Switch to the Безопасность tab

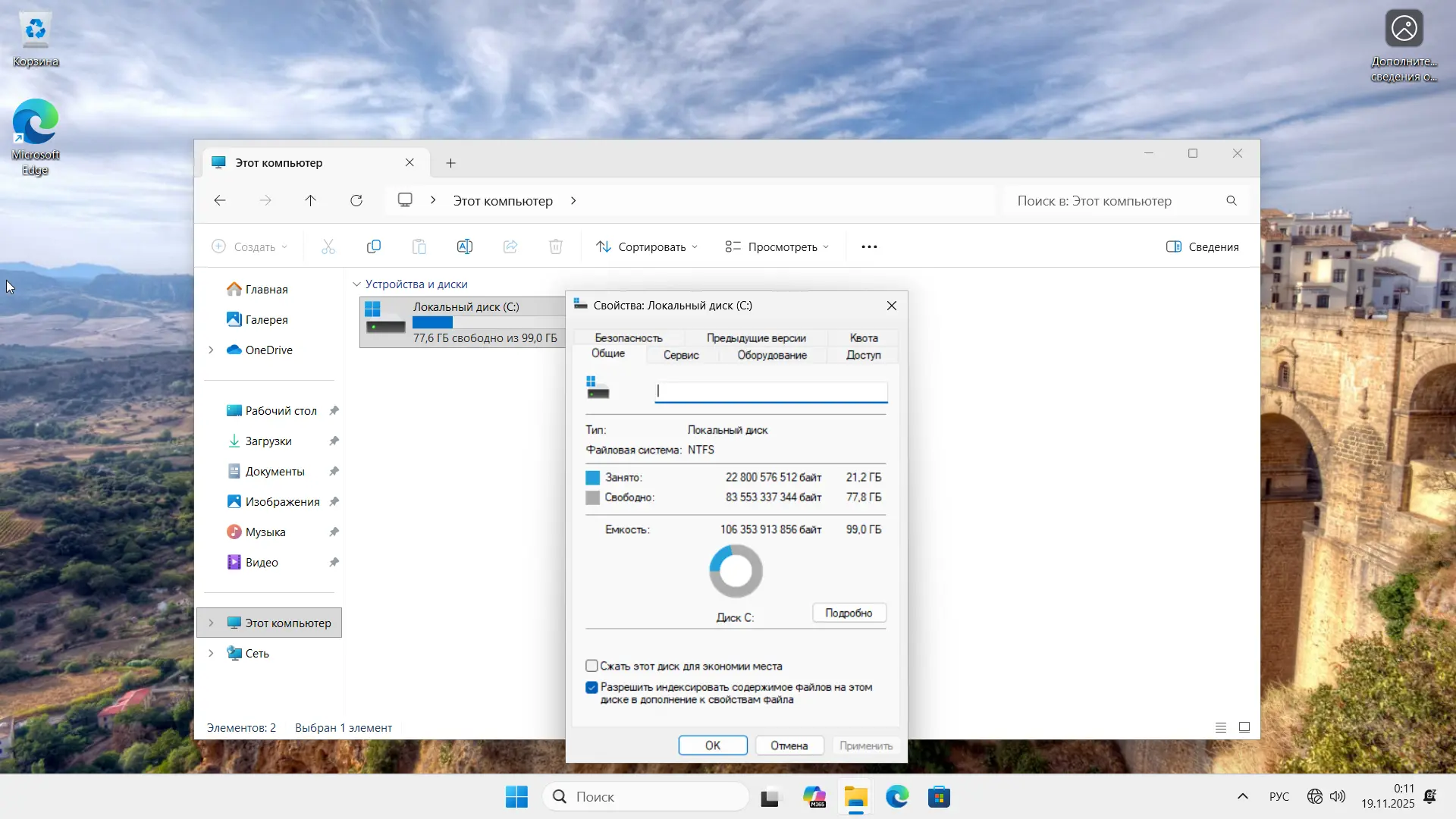click(x=629, y=337)
